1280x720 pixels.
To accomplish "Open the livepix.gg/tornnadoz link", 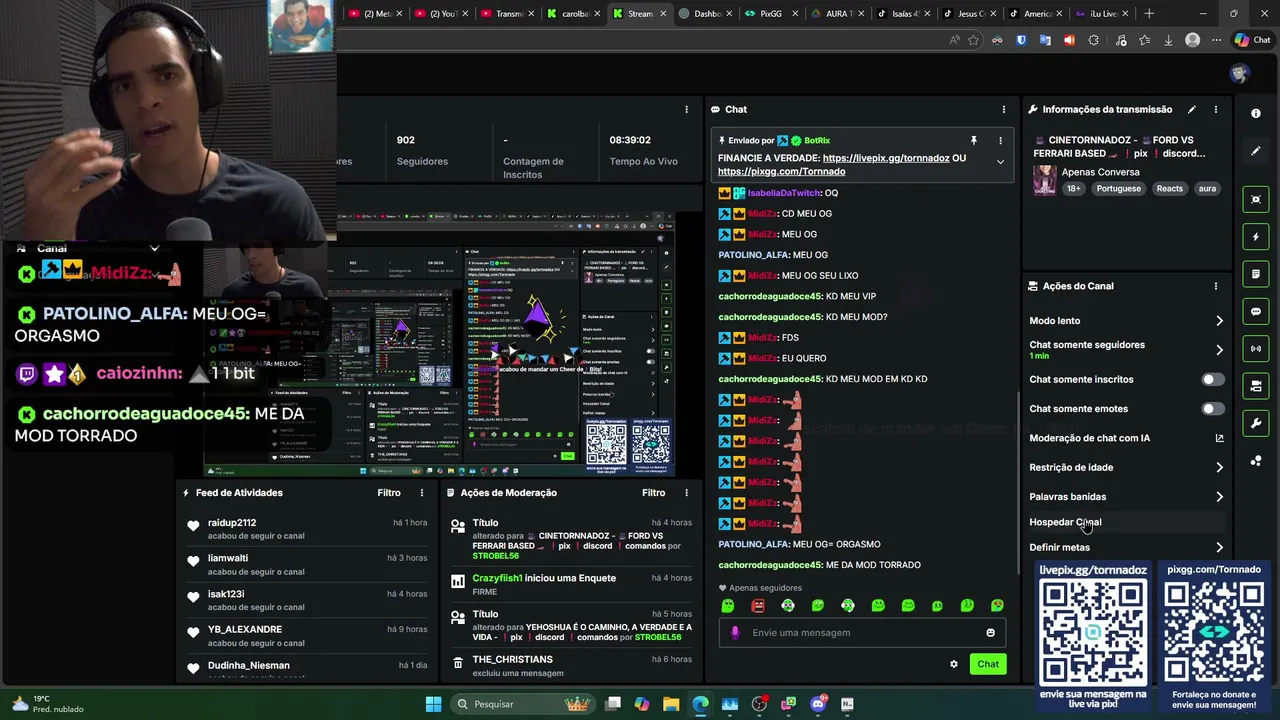I will 886,158.
